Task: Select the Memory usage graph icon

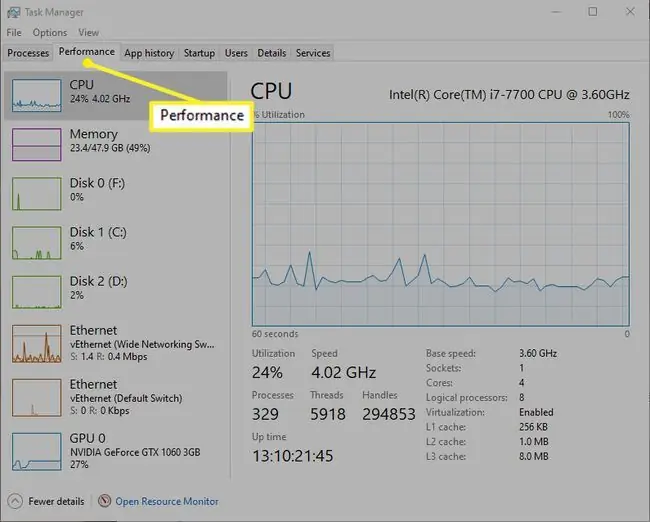Action: (x=36, y=144)
